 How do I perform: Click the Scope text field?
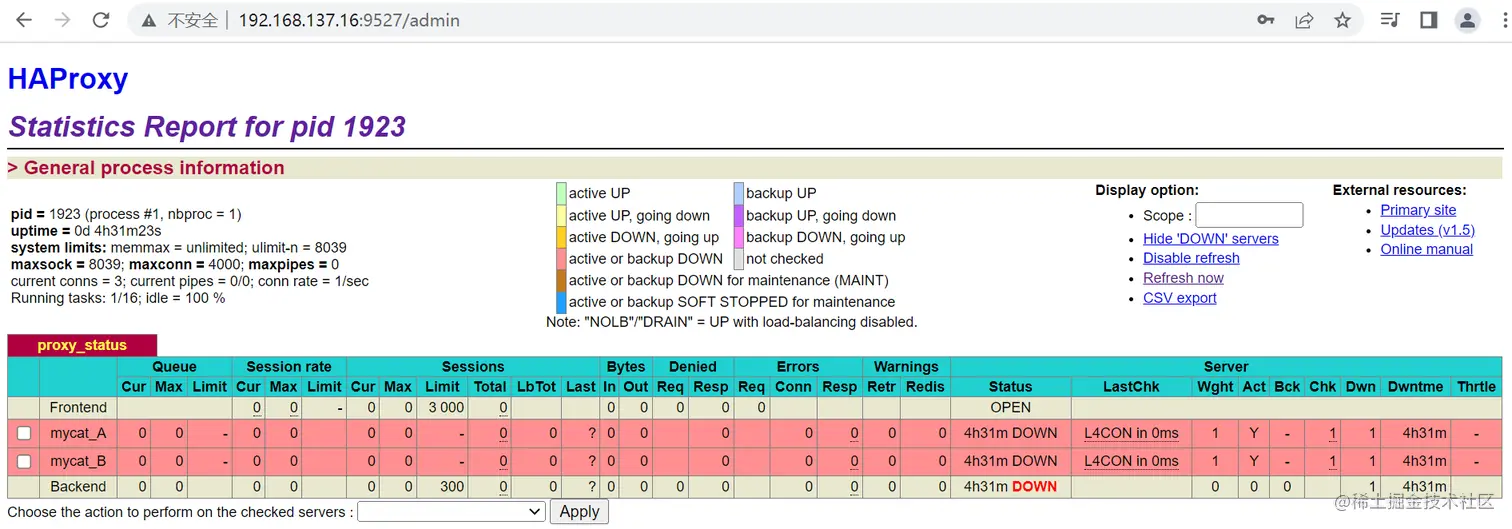click(x=1249, y=215)
